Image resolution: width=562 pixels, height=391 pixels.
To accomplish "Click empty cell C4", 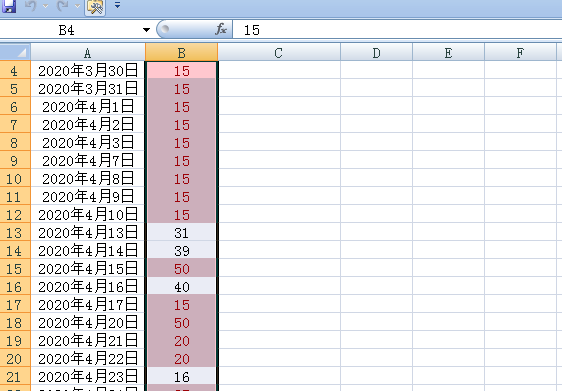I will tap(279, 70).
